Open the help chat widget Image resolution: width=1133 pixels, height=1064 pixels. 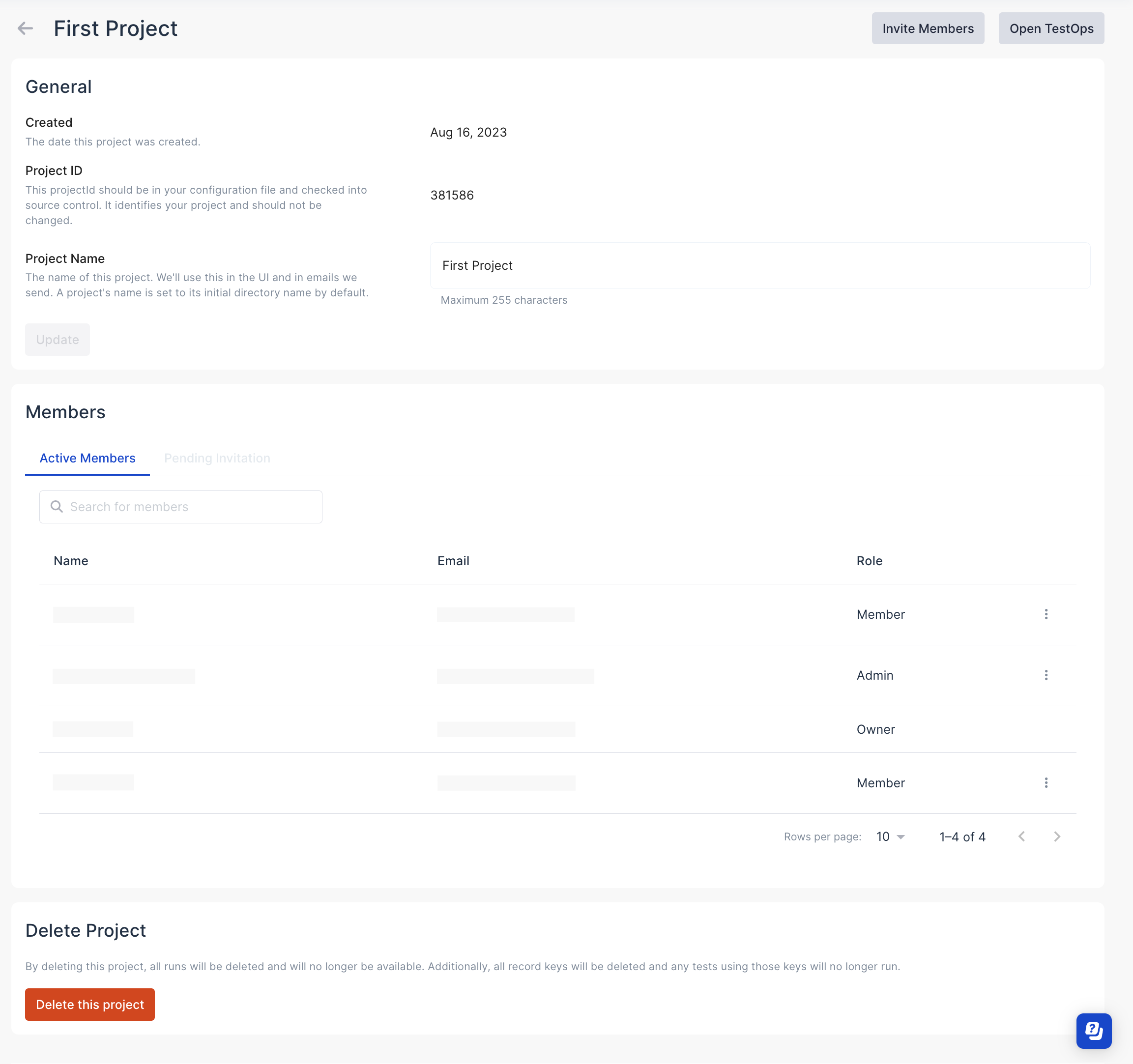(1093, 1031)
